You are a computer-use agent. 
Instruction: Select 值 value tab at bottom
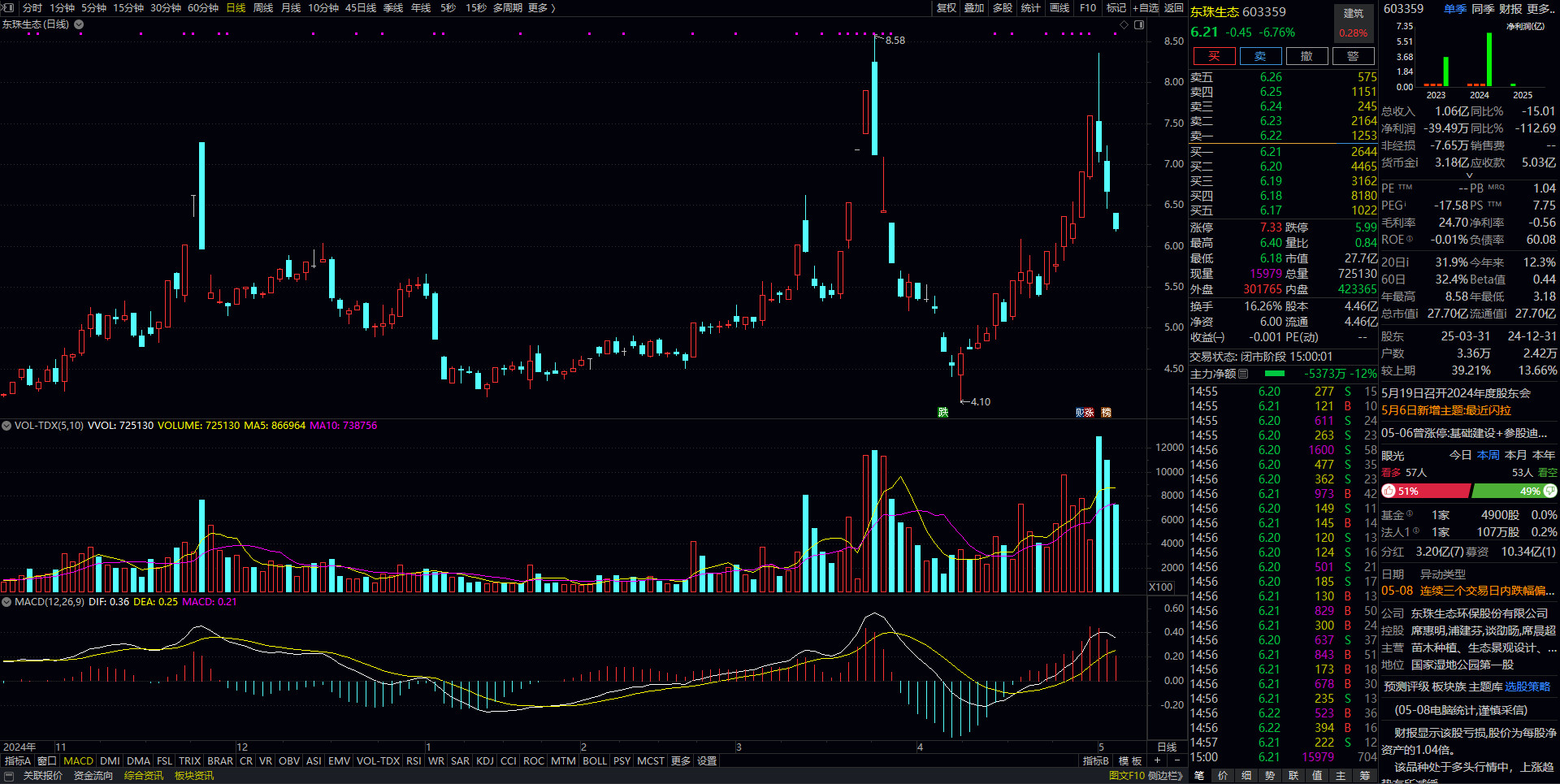point(1317,776)
